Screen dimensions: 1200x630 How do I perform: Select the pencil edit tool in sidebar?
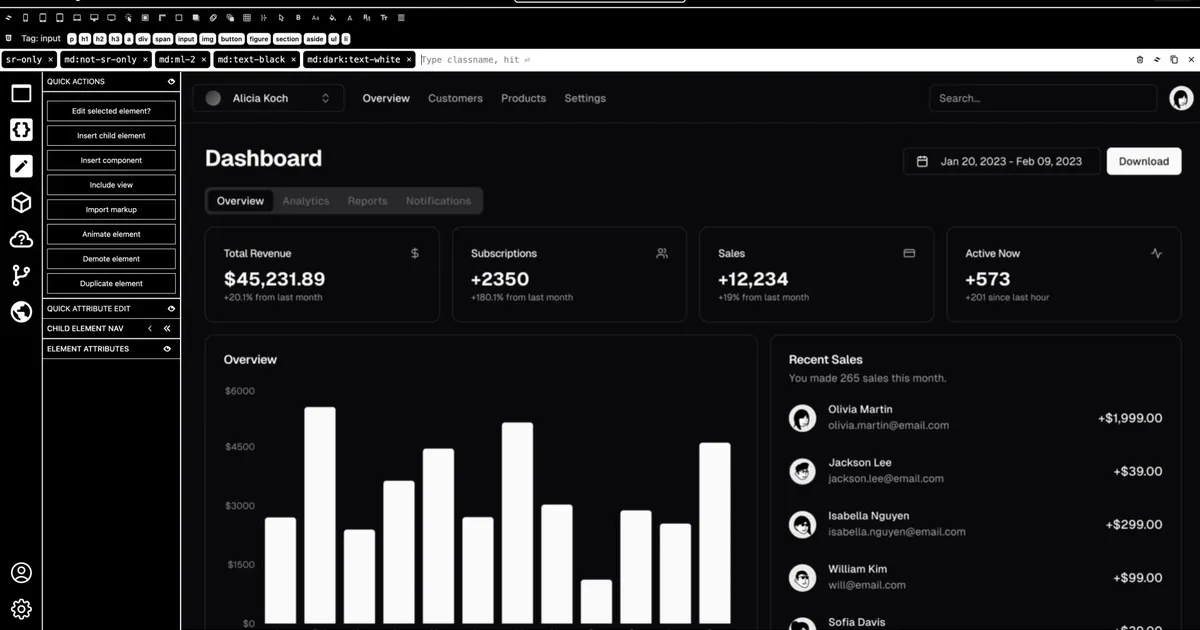click(x=21, y=166)
